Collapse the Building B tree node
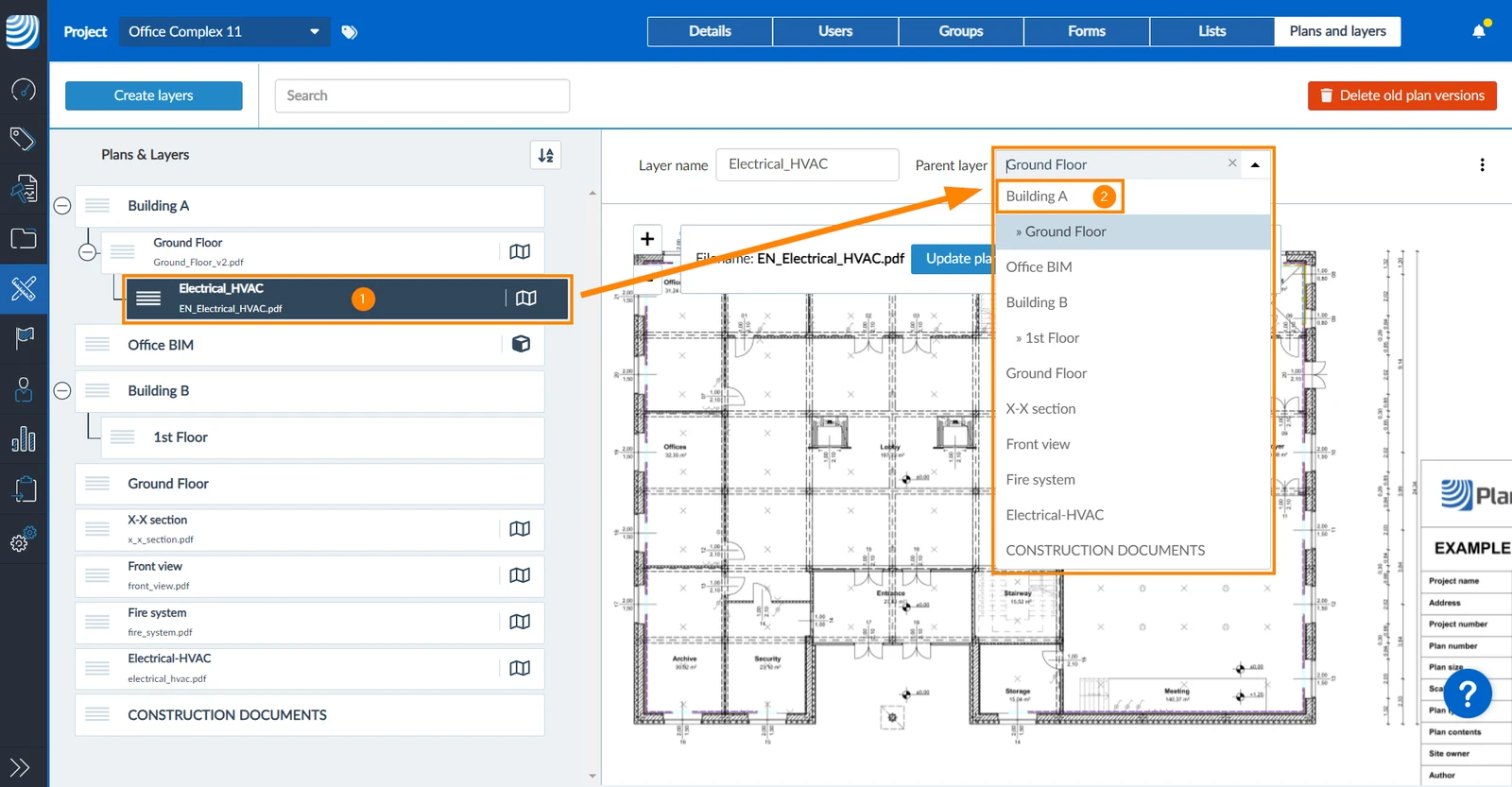The image size is (1512, 787). (62, 391)
